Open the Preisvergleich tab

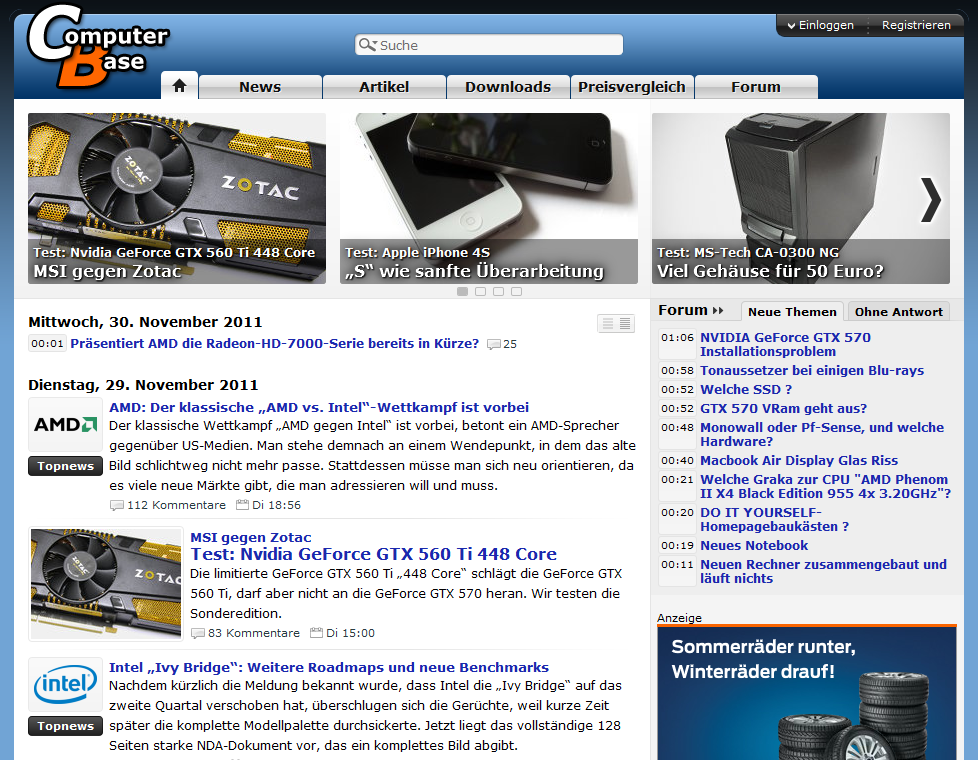point(632,87)
